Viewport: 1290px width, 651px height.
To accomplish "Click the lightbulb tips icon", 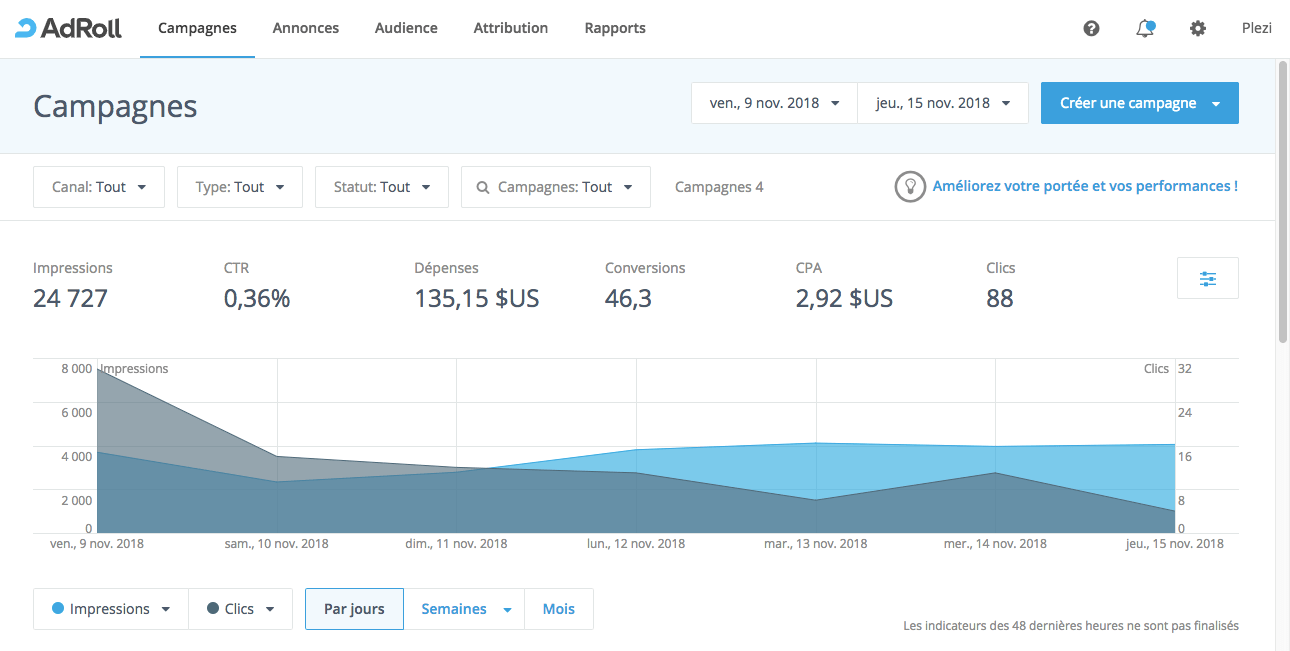I will (x=910, y=186).
